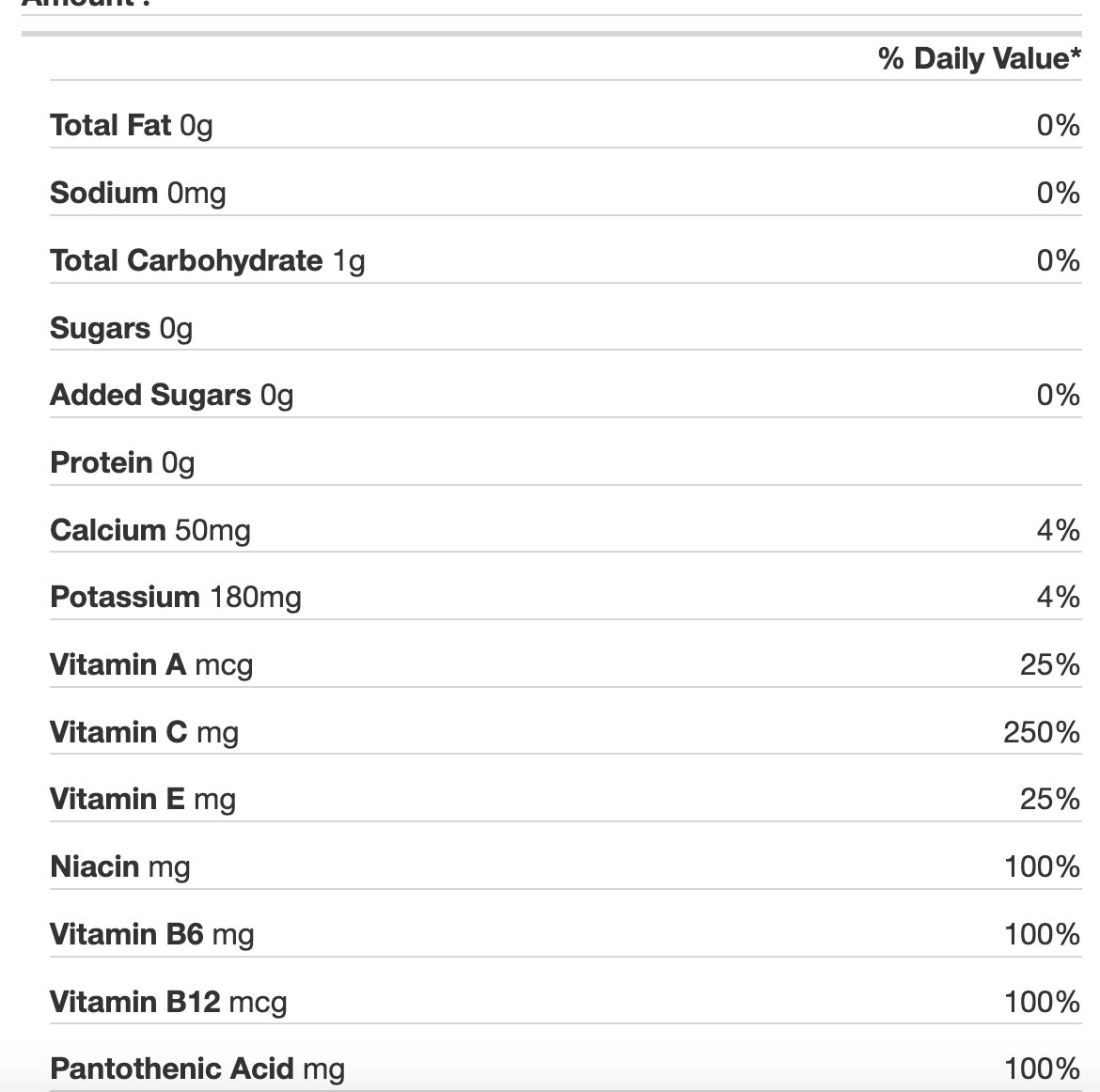This screenshot has width=1100, height=1092.
Task: Click the Potassium 180mg label
Action: 176,598
